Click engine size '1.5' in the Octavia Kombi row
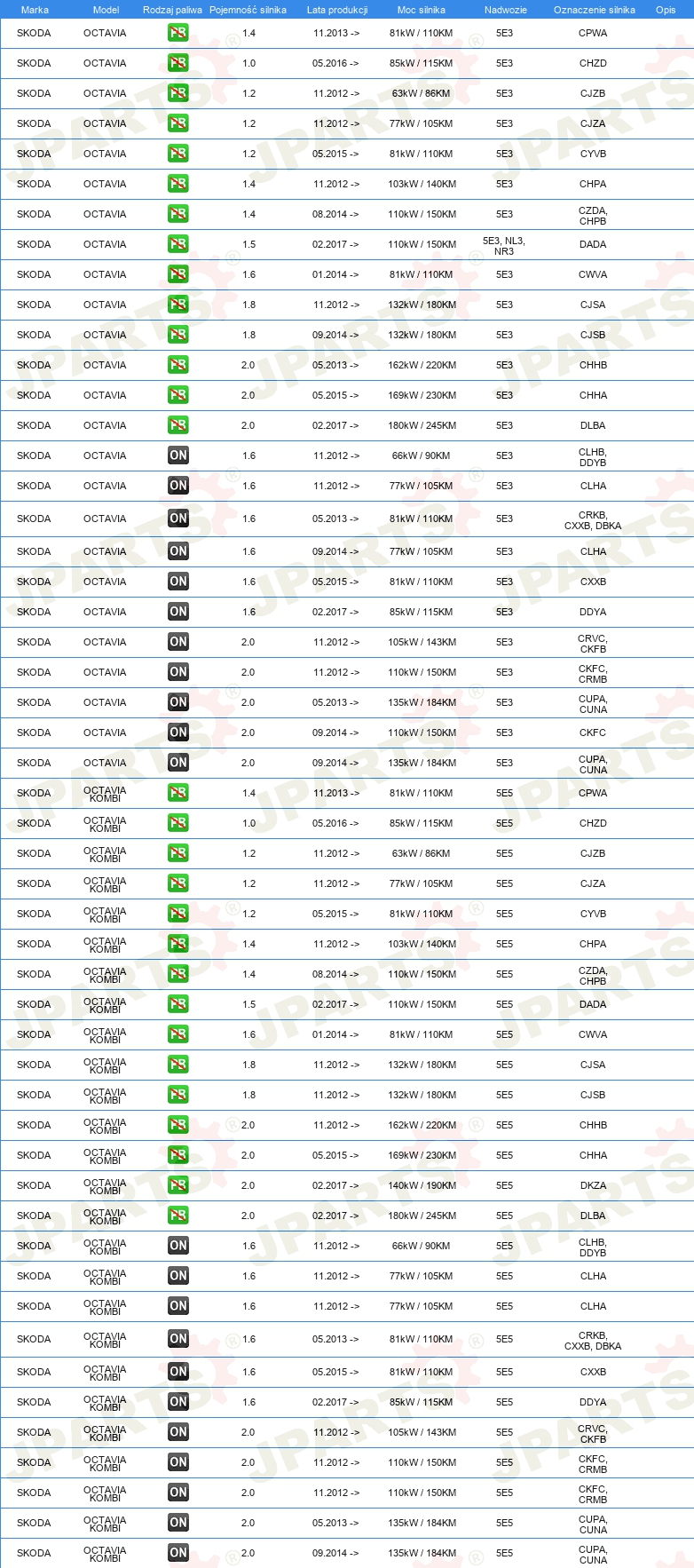The height and width of the screenshot is (1568, 694). [248, 1004]
